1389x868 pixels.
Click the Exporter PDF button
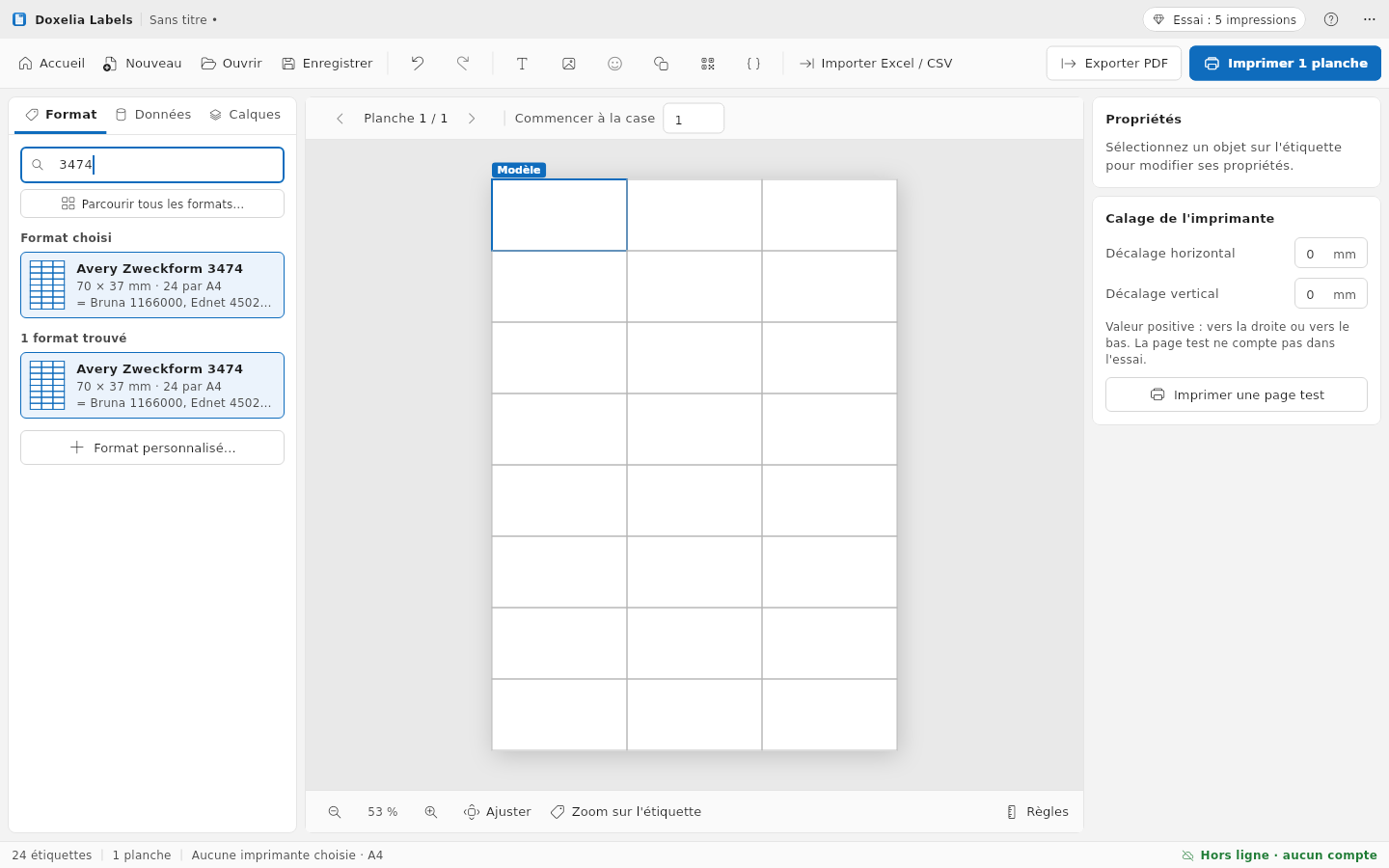click(1114, 64)
